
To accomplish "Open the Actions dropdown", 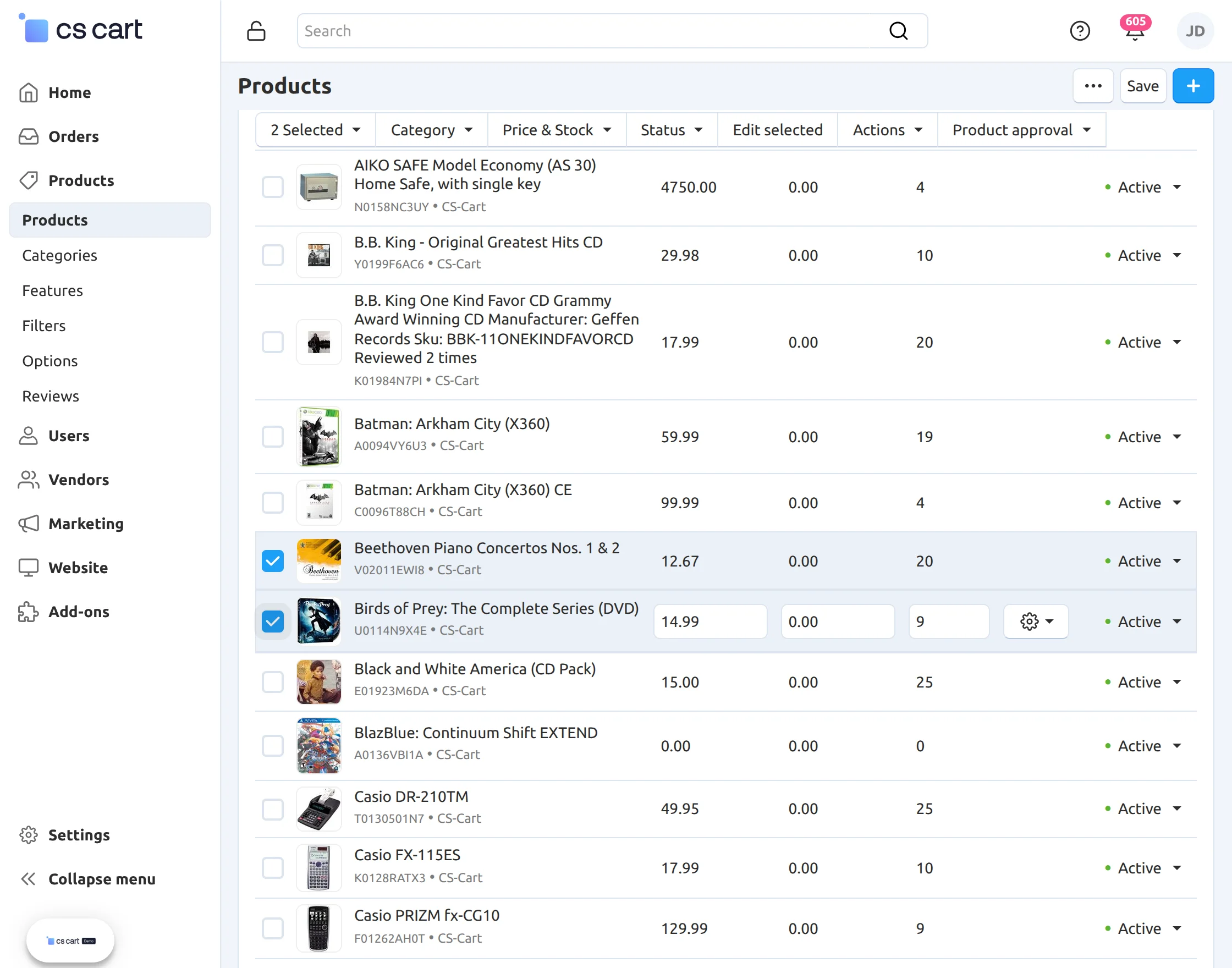I will 888,130.
